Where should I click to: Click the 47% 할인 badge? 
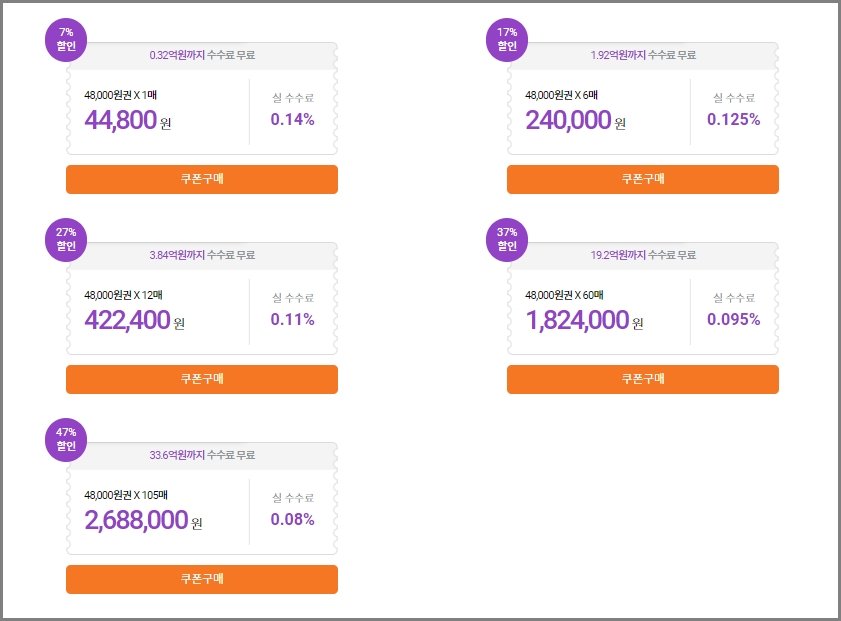pos(66,439)
